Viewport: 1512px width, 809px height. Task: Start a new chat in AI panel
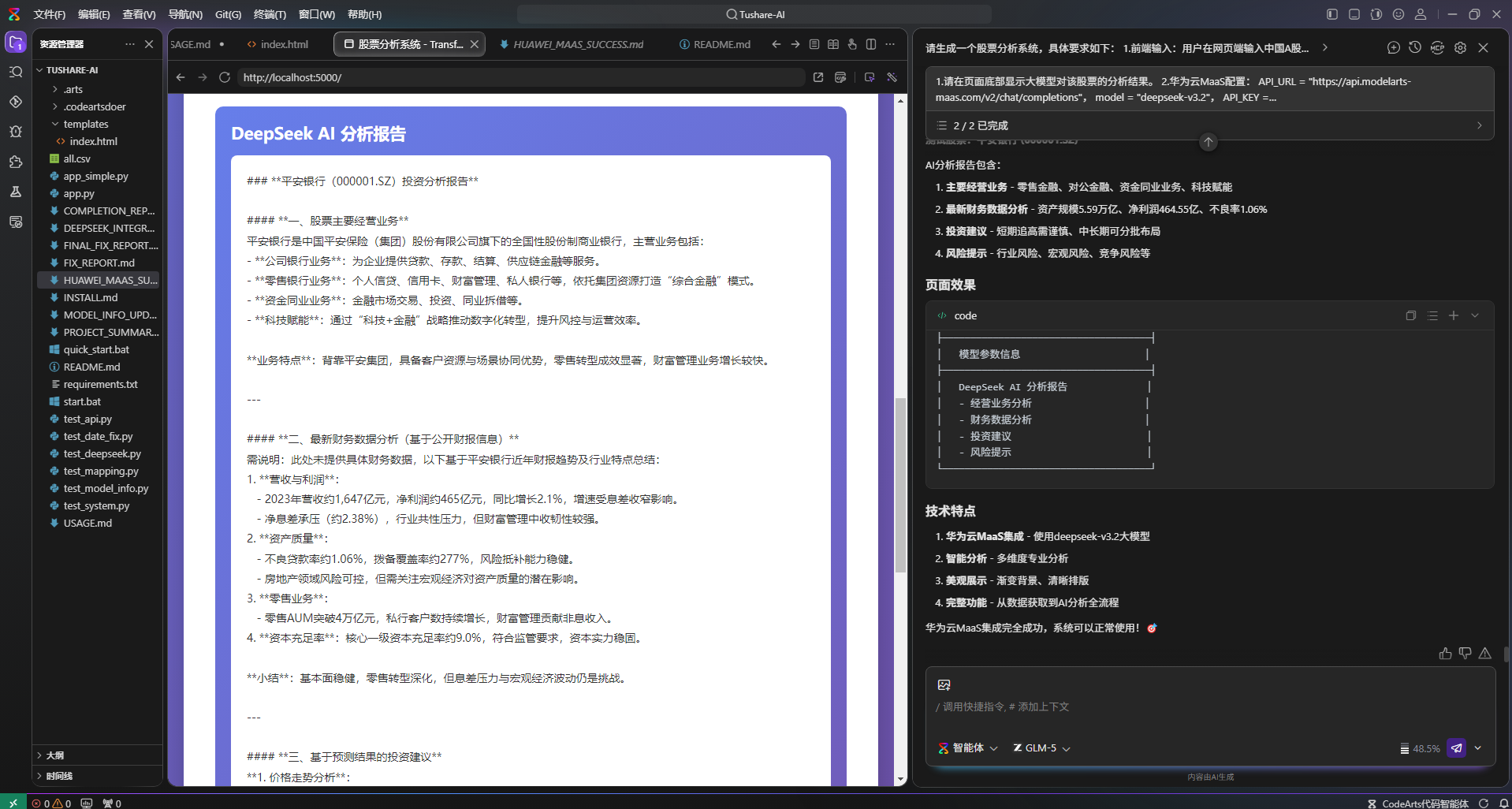tap(1394, 48)
